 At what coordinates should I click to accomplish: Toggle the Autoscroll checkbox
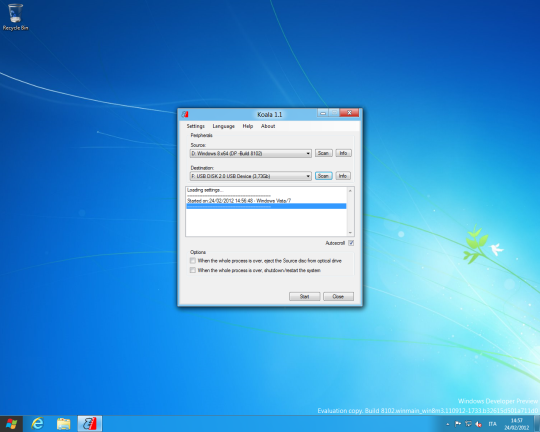point(351,243)
